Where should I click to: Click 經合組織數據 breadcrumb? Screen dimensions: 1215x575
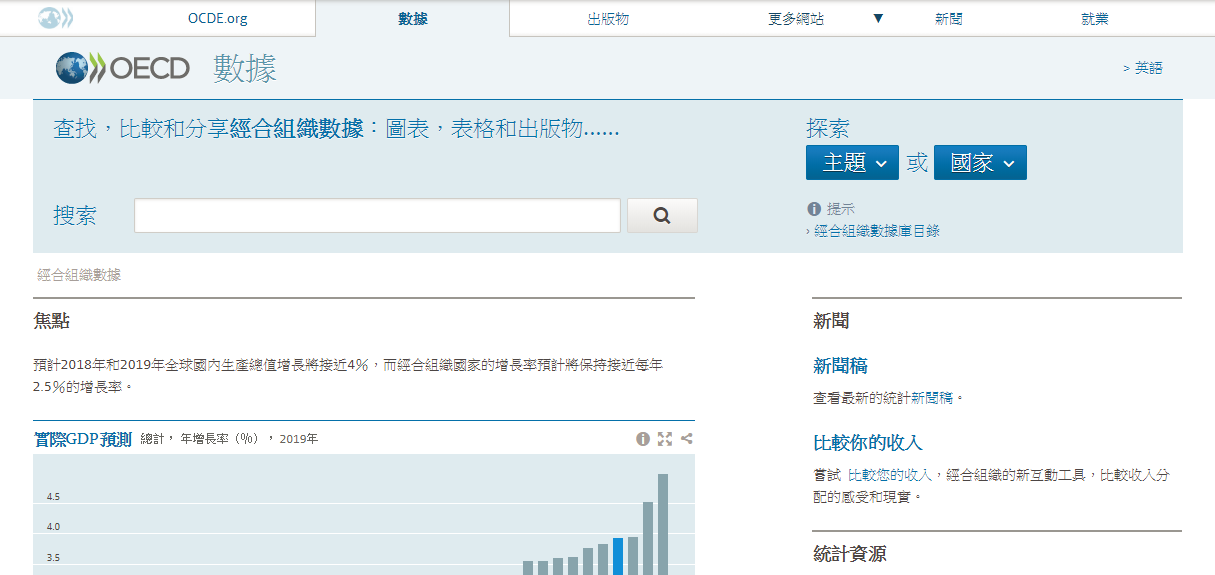(x=79, y=275)
